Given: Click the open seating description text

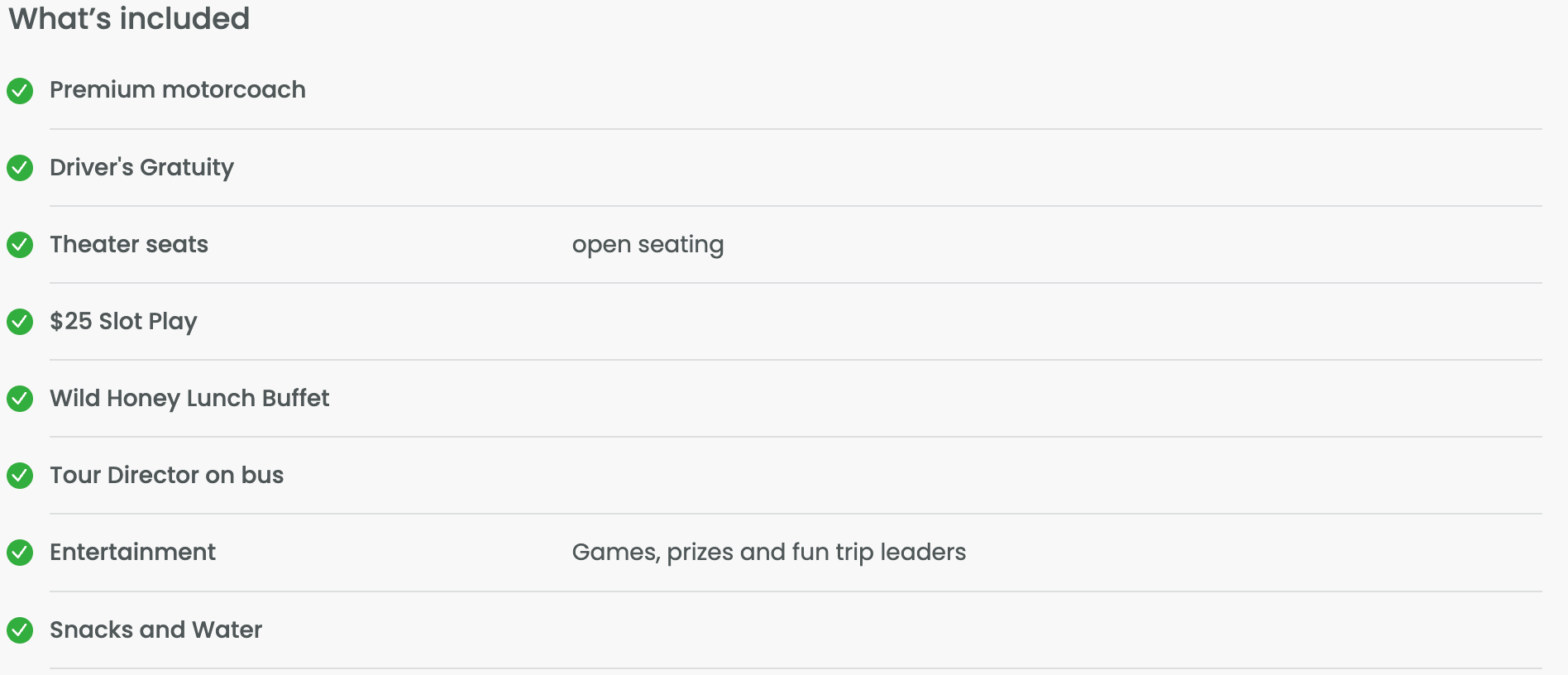Looking at the screenshot, I should coord(648,245).
